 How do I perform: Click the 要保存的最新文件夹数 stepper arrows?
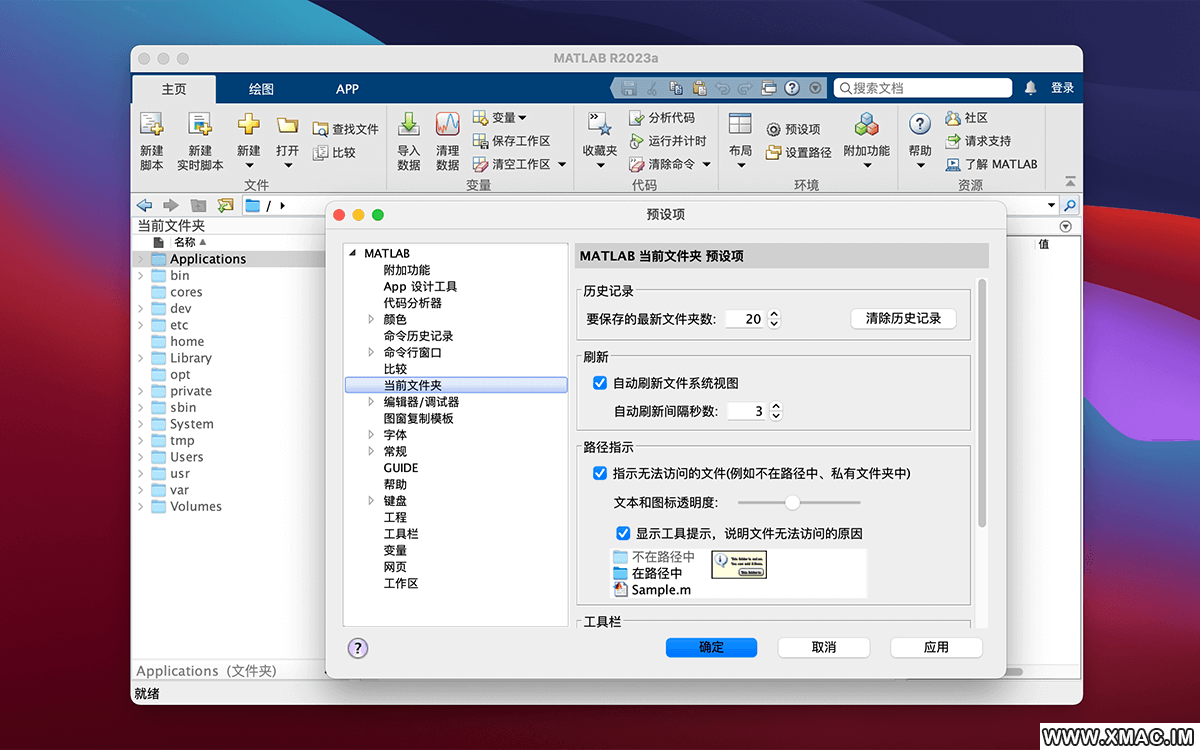tap(774, 319)
